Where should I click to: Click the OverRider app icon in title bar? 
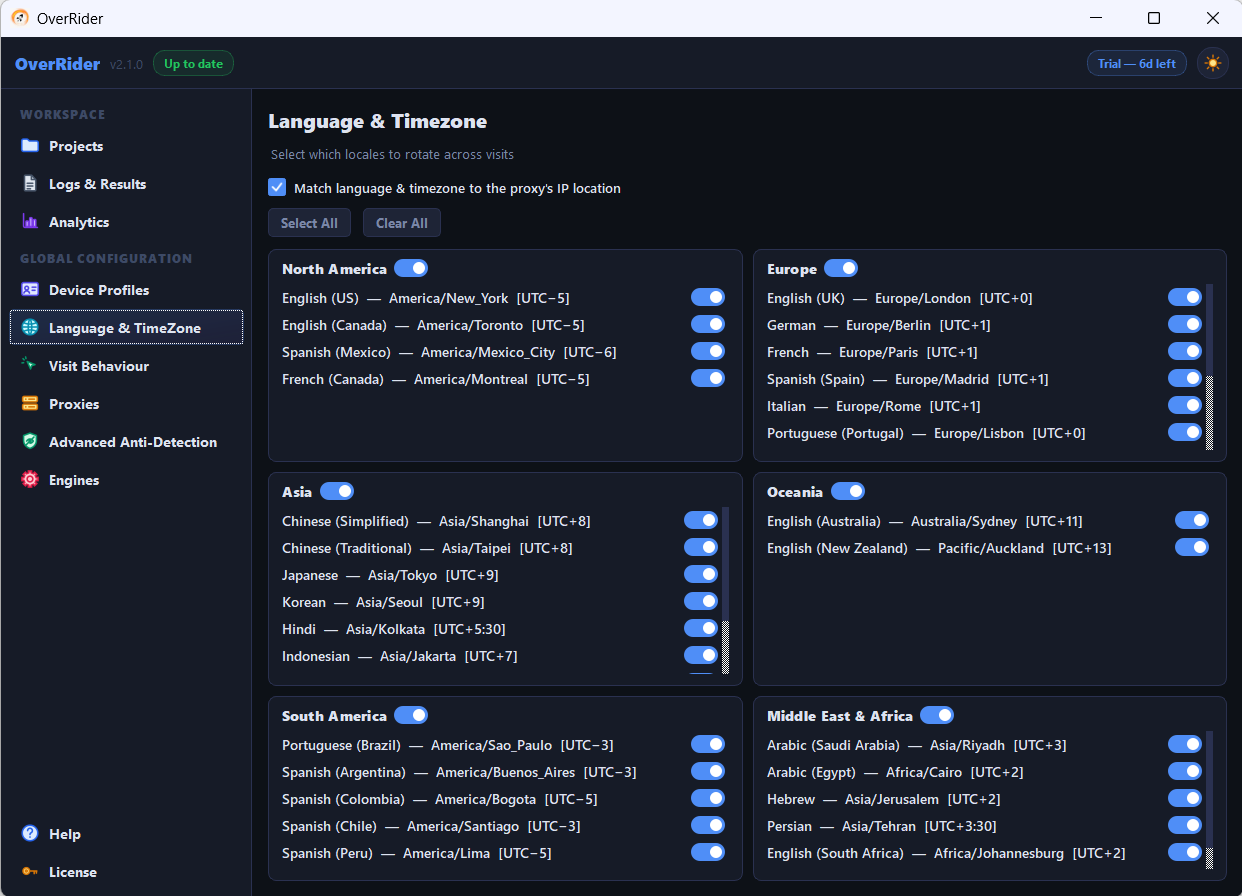point(19,18)
